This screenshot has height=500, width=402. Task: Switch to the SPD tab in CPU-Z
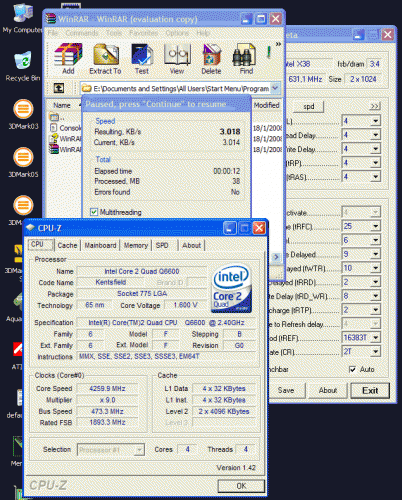162,245
